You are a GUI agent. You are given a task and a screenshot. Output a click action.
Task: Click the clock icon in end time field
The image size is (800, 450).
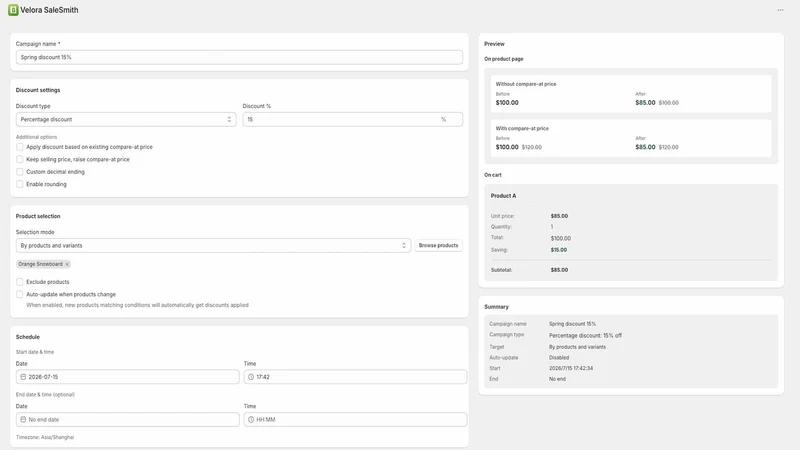coord(251,419)
